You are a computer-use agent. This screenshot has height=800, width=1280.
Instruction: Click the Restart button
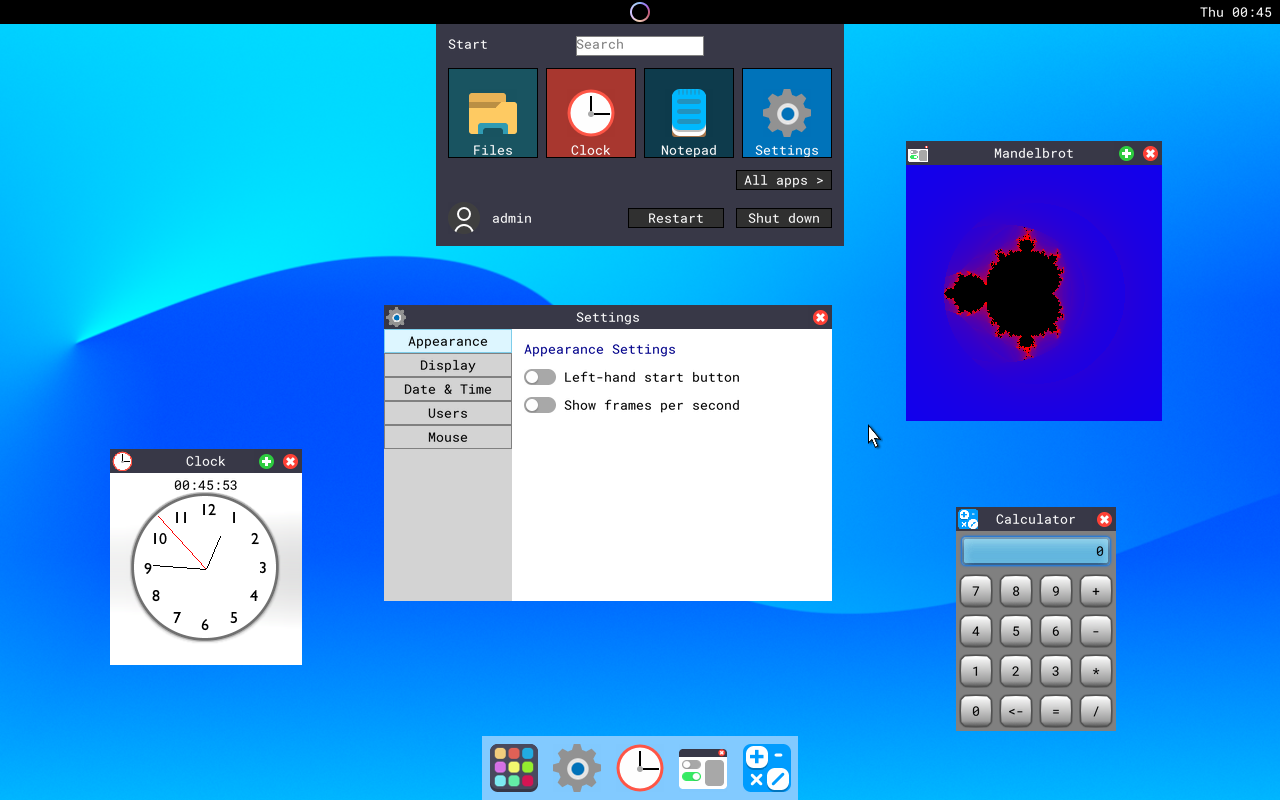[x=675, y=218]
